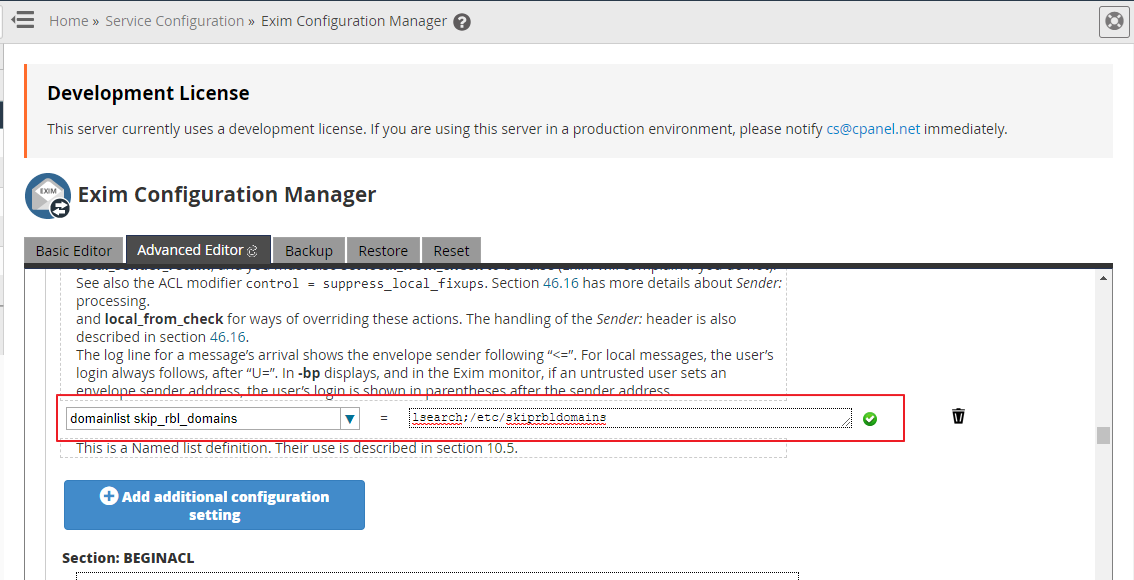Open the Reset tab
Screen dimensions: 1134x580
click(x=451, y=251)
